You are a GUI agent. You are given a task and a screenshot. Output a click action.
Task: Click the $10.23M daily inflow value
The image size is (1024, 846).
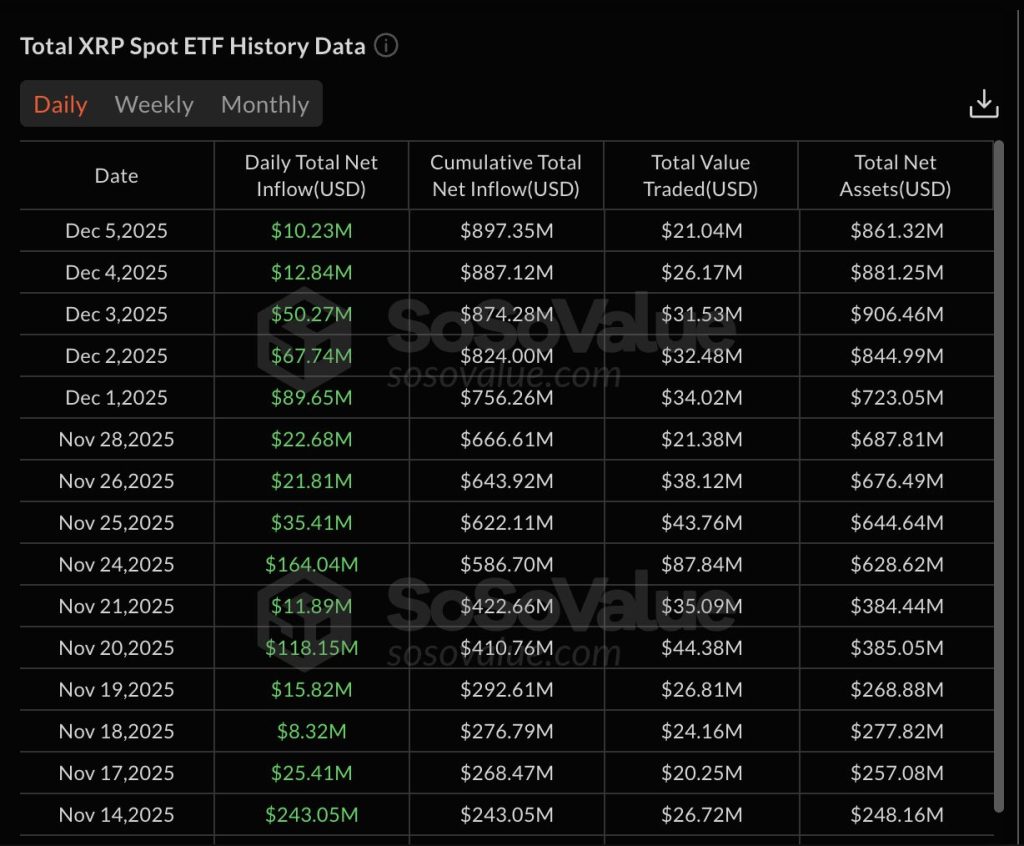[311, 230]
